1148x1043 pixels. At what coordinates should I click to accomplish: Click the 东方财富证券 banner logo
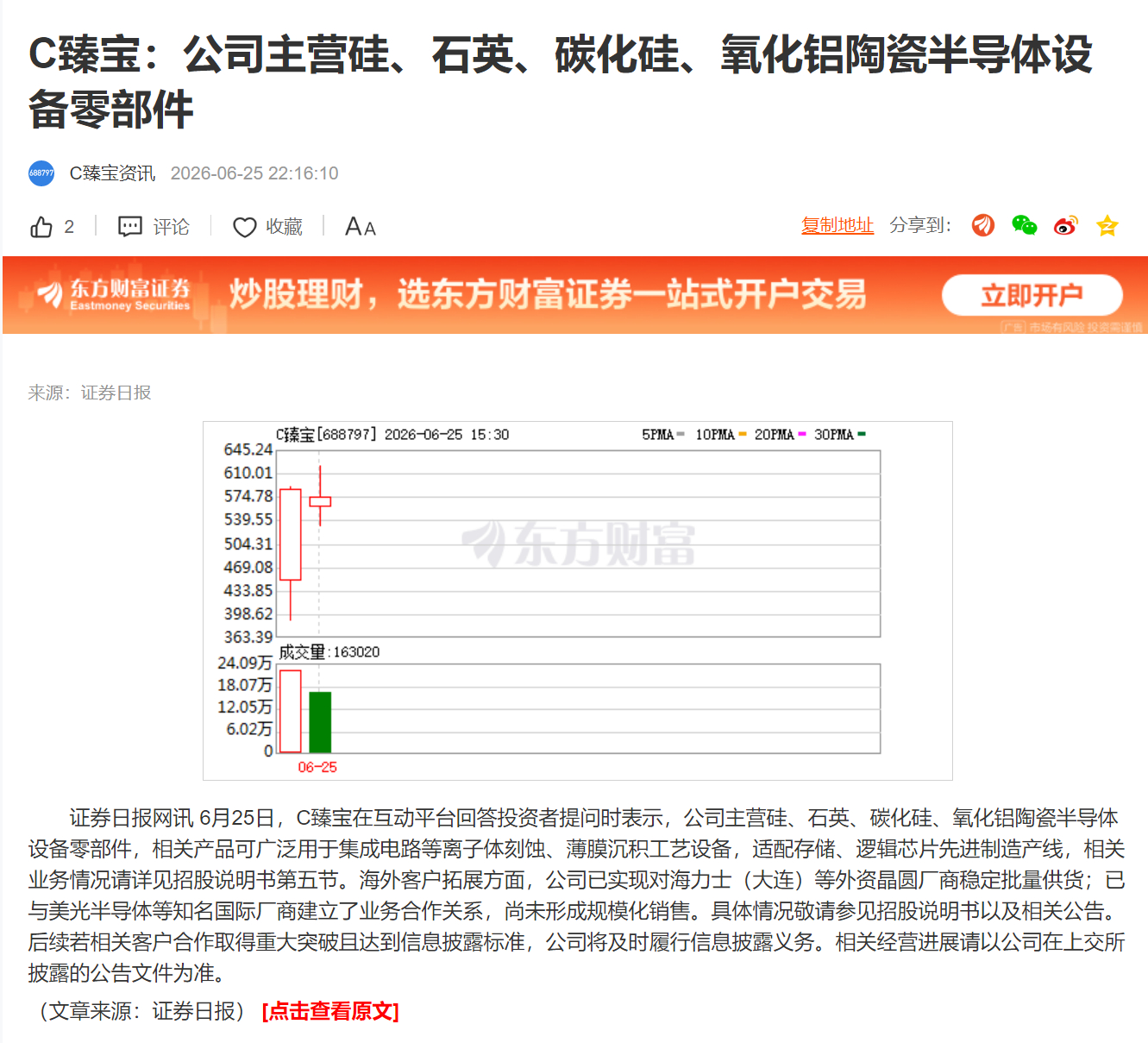tap(114, 294)
